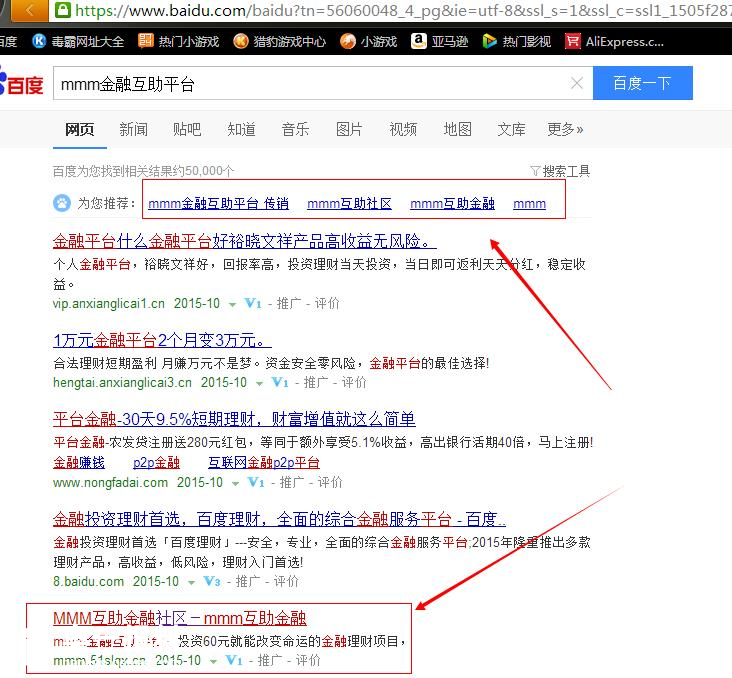Open the 更多» more categories menu
732x678 pixels.
[x=565, y=129]
